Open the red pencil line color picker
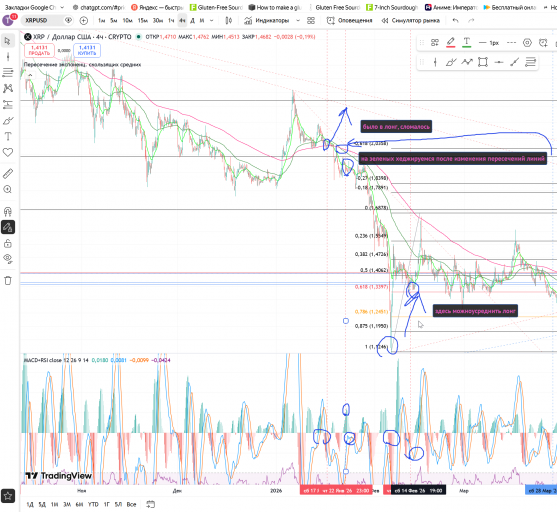Viewport: 557px width, 512px height. pyautogui.click(x=450, y=43)
